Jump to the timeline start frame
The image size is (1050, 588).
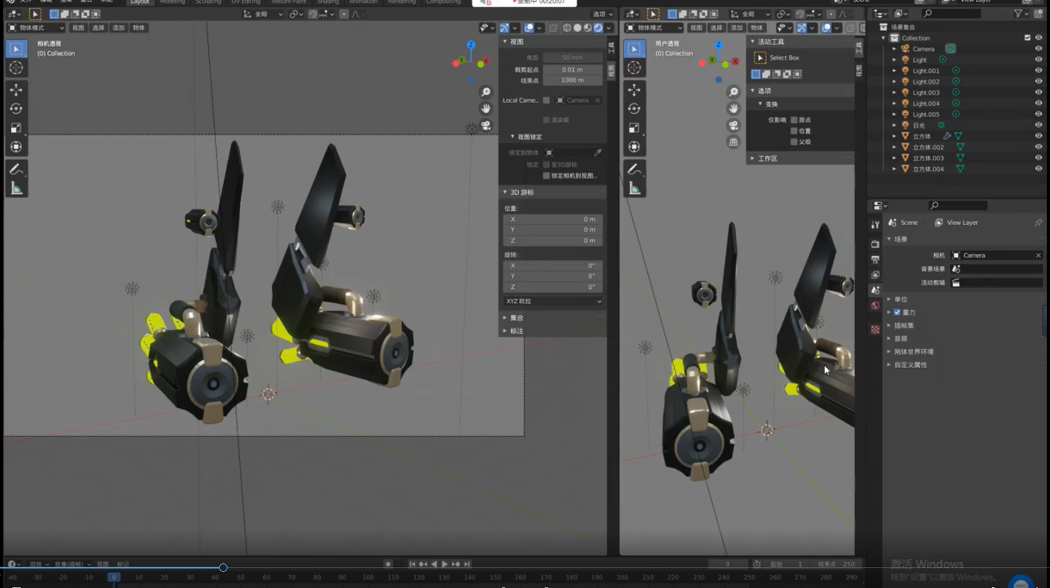click(x=412, y=564)
